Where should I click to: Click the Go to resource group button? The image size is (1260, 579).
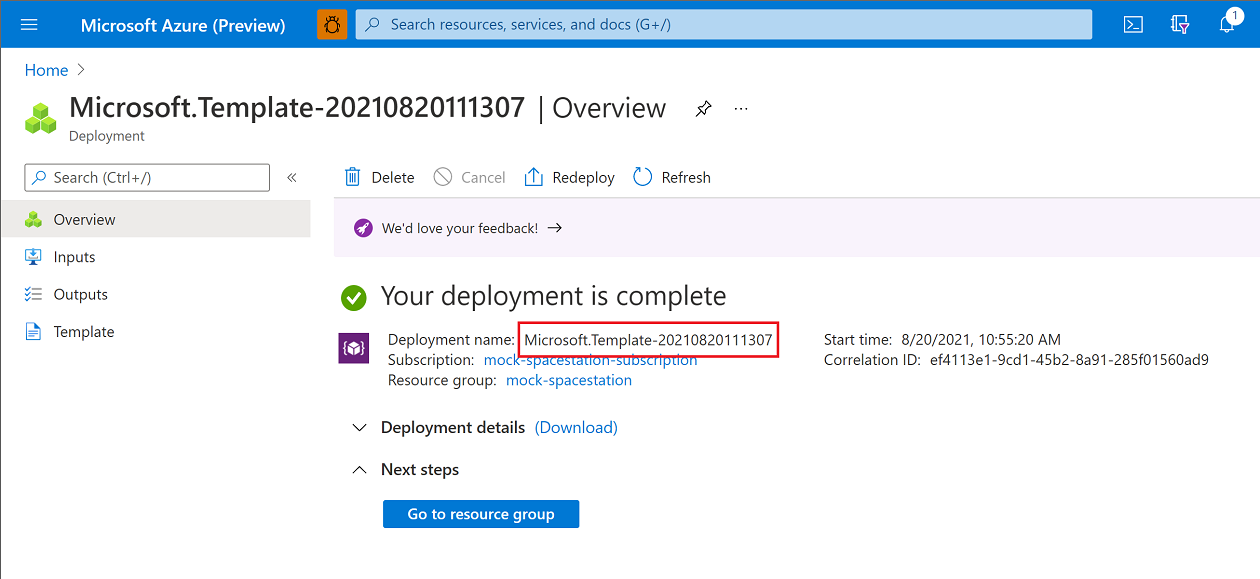pos(481,514)
